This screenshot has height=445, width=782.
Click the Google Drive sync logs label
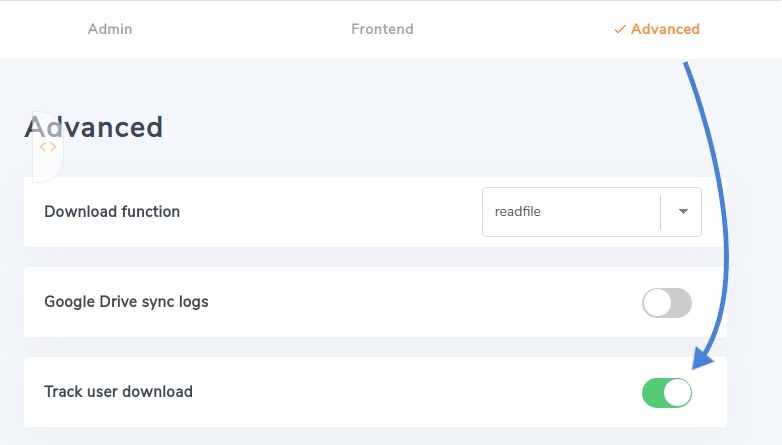click(126, 301)
